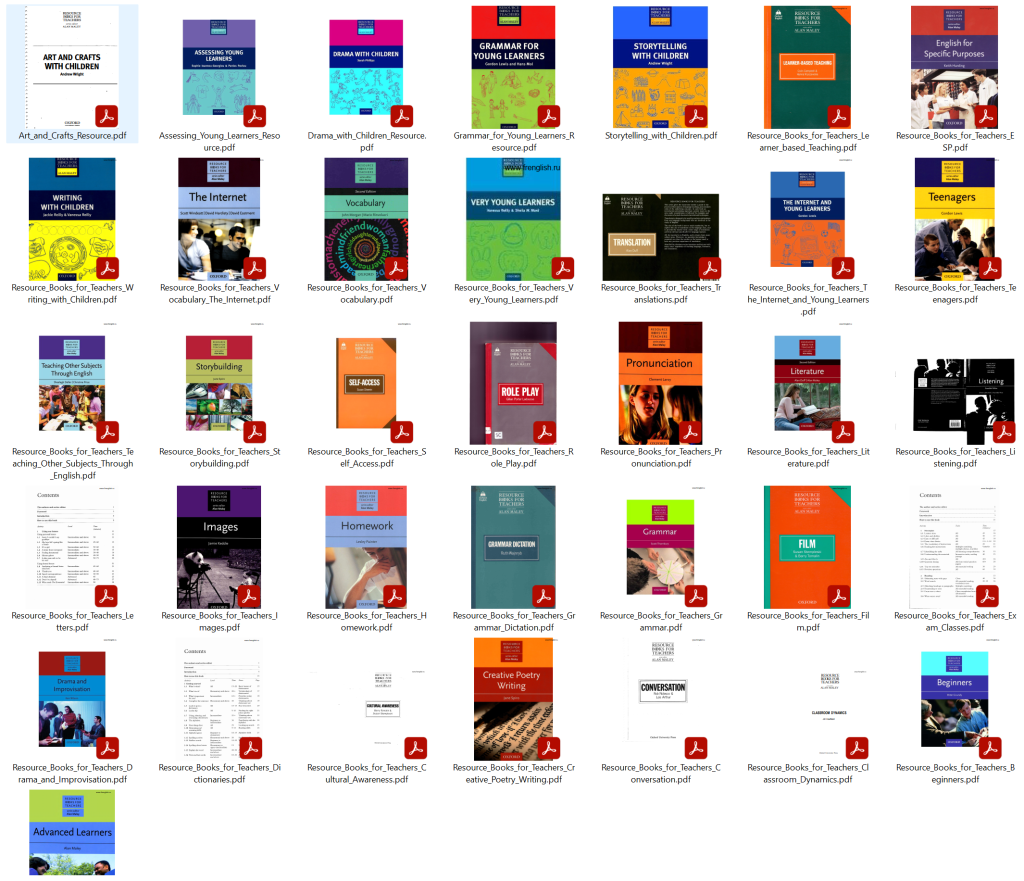Click the Assessing_Young_Learners_Resource.pdf file name
1024x881 pixels.
pos(219,141)
